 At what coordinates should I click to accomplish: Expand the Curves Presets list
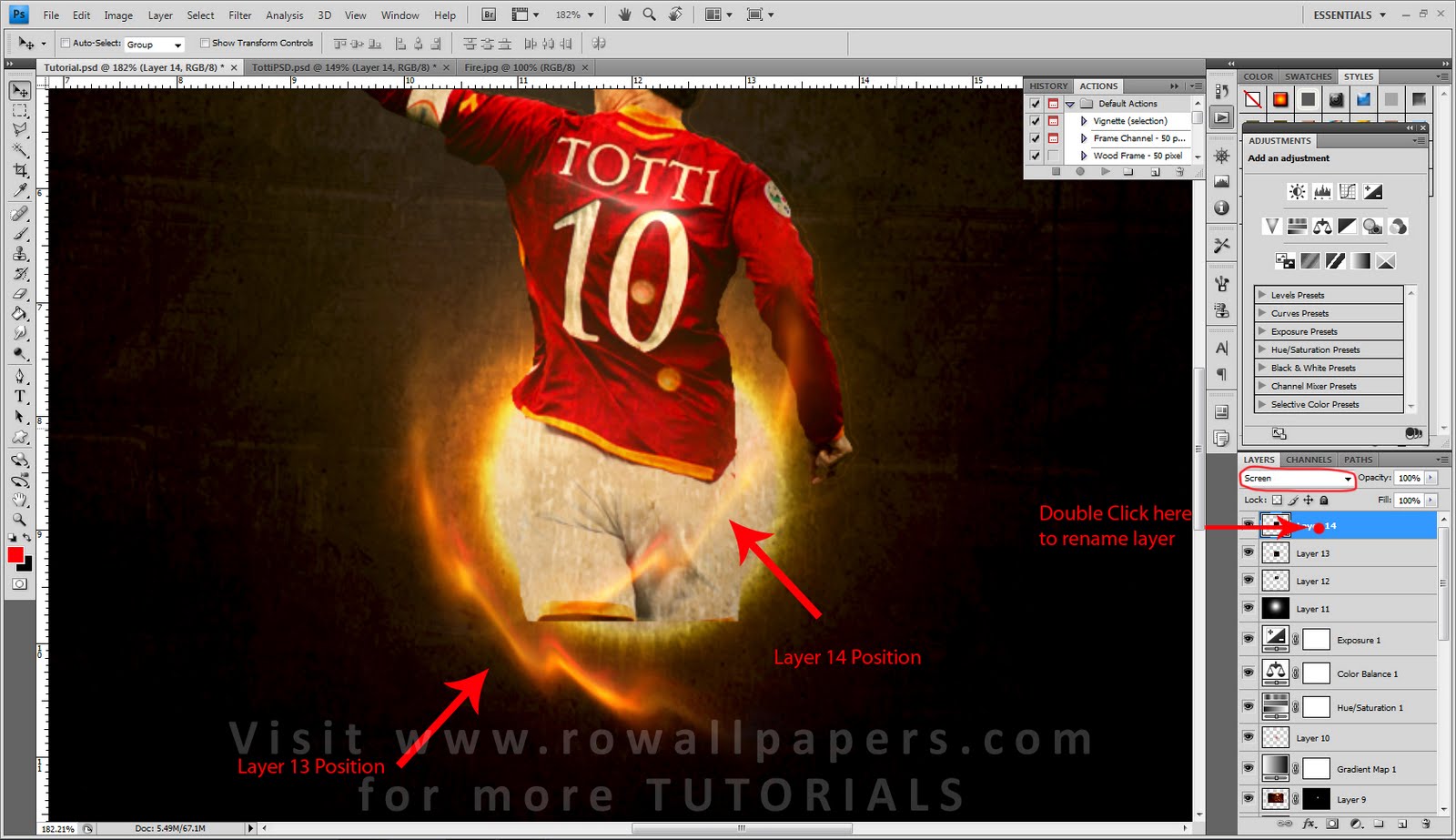click(1262, 313)
